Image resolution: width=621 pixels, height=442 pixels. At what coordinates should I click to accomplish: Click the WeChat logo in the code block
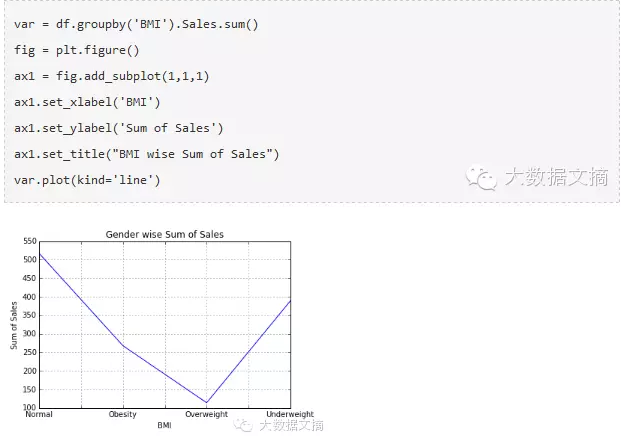coord(483,178)
